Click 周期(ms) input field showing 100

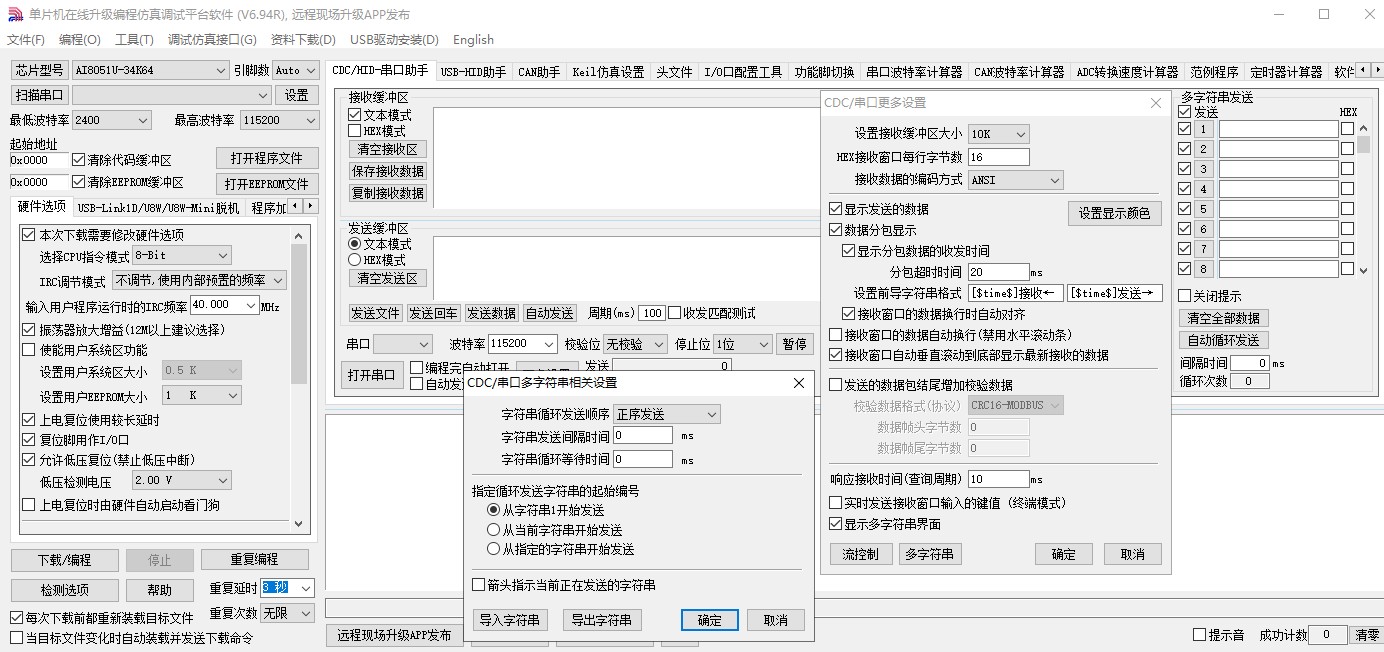click(652, 313)
